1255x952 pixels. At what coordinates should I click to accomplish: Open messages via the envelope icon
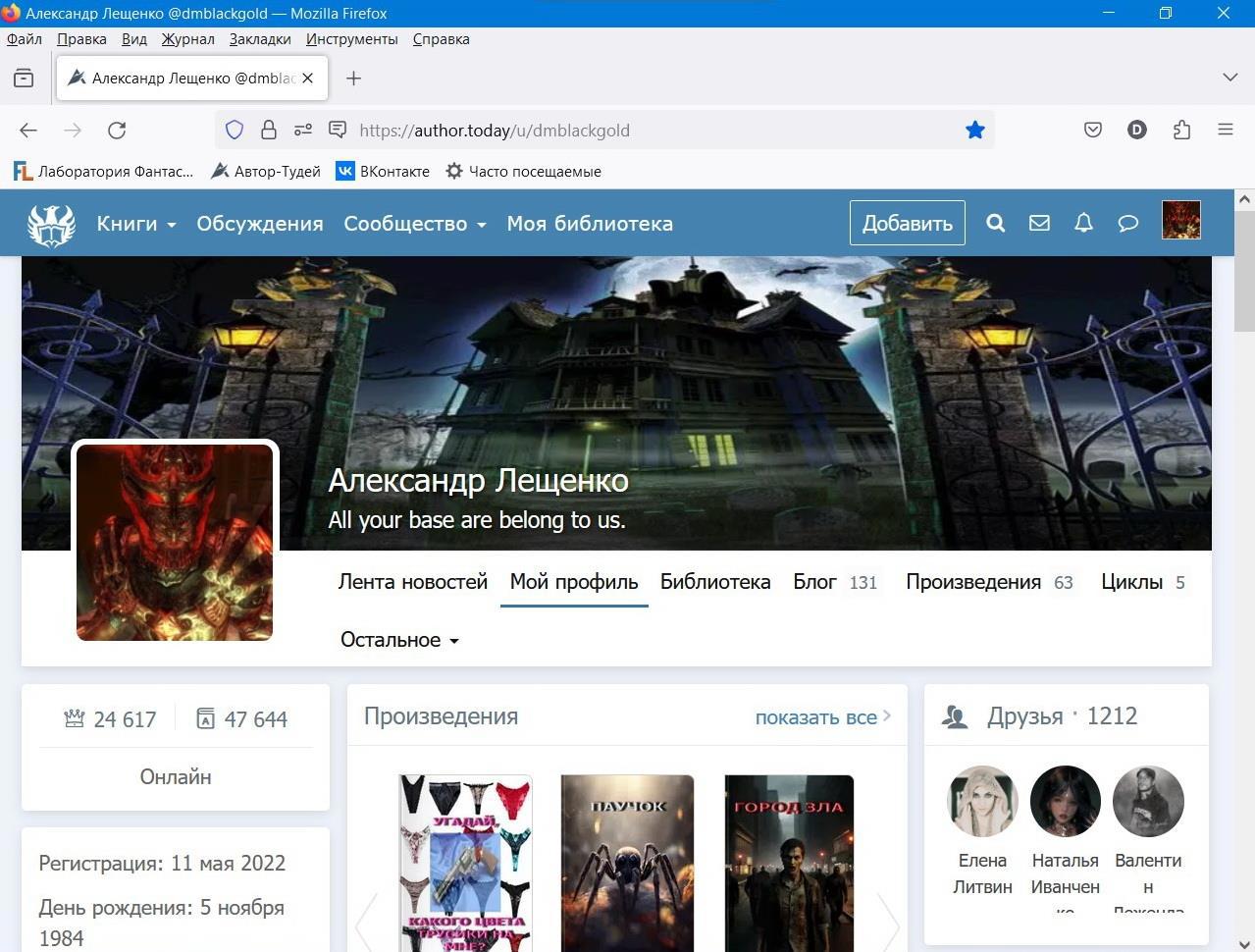point(1039,223)
